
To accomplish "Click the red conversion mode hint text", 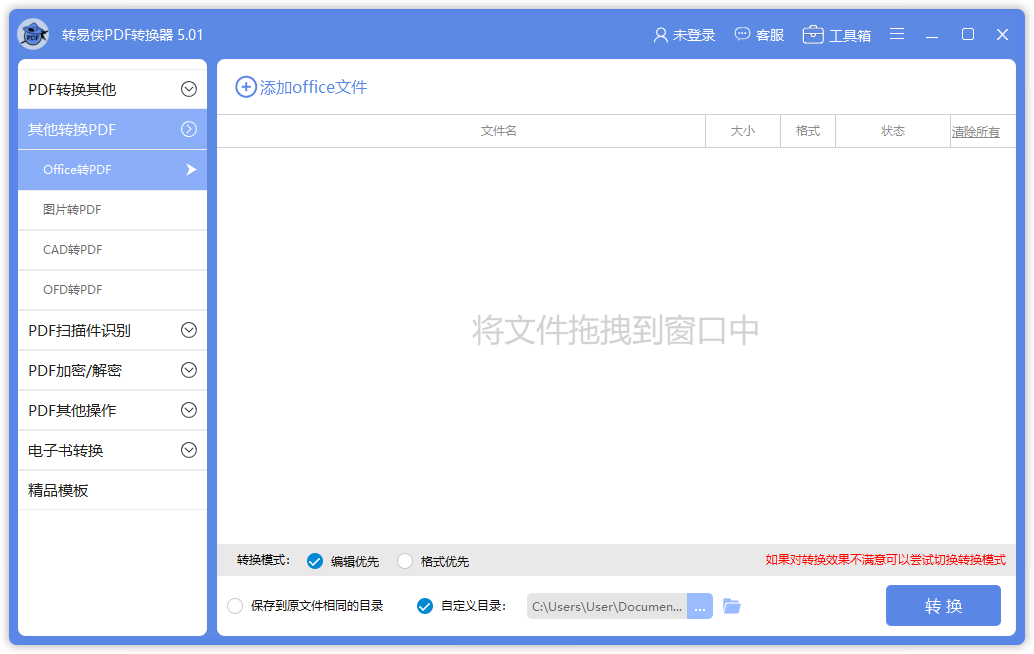I will click(x=886, y=560).
